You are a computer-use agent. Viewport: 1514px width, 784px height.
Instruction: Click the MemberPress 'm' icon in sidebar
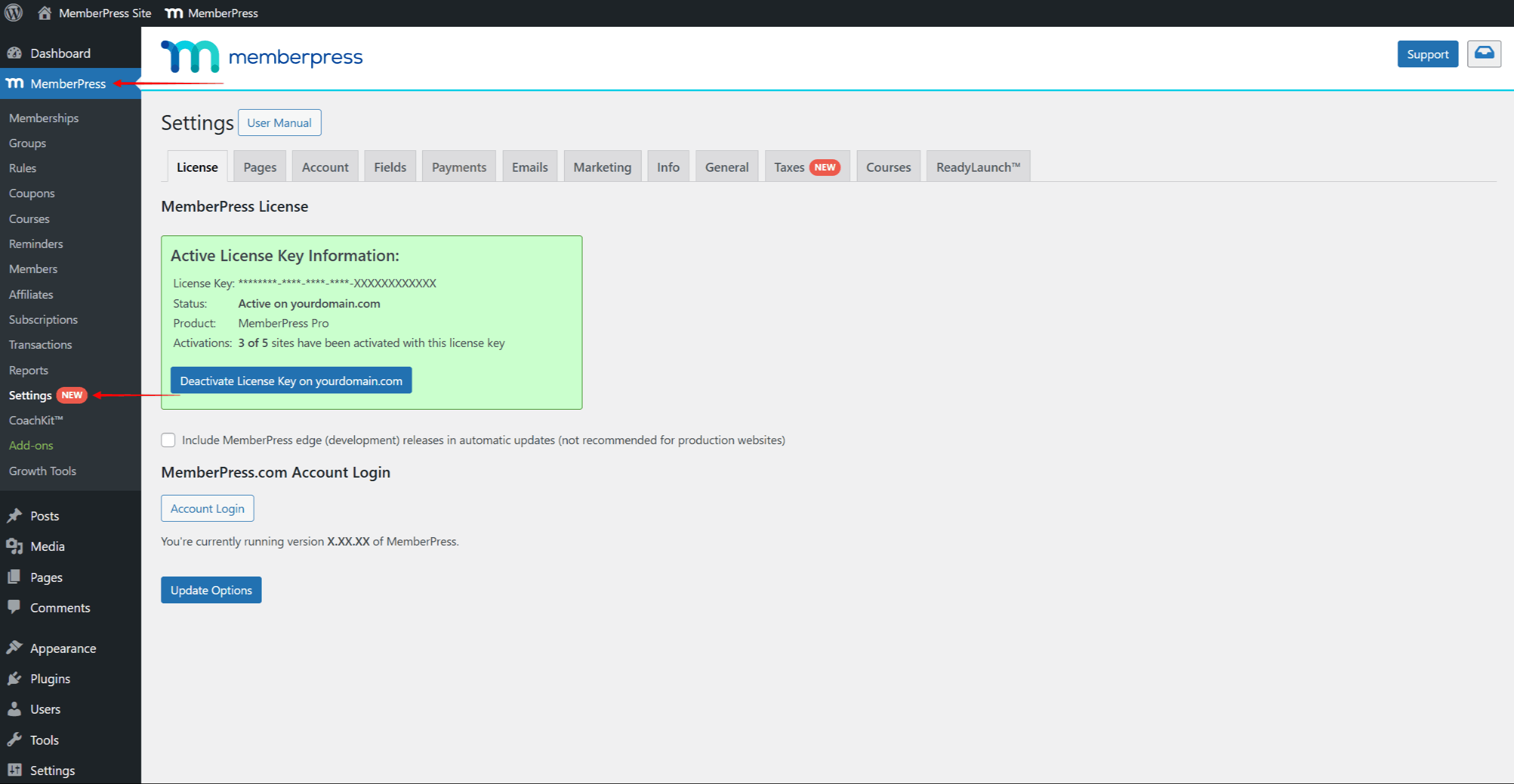tap(15, 83)
